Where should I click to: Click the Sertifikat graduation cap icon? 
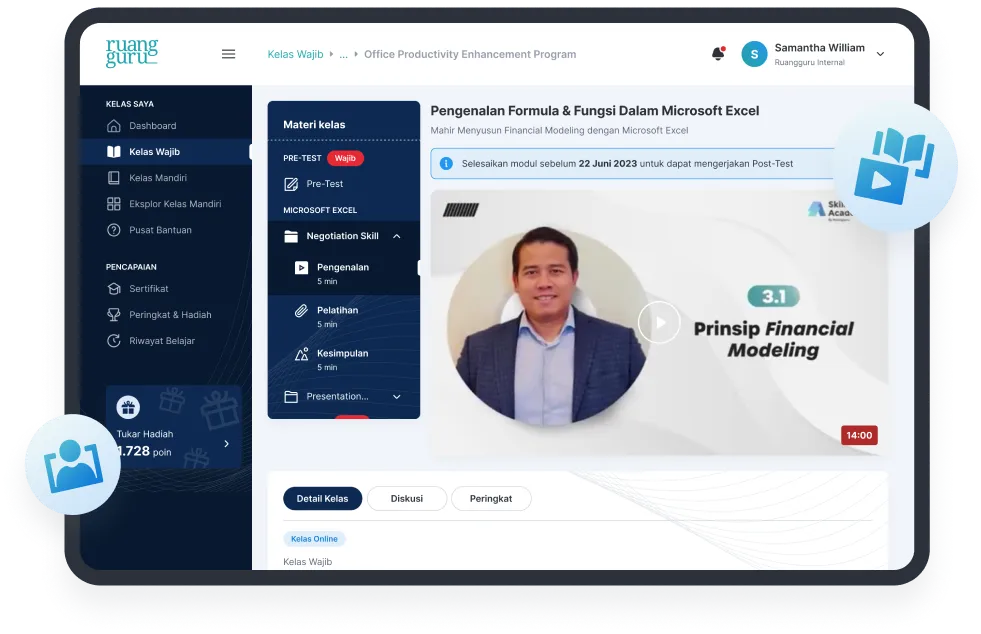pyautogui.click(x=113, y=289)
